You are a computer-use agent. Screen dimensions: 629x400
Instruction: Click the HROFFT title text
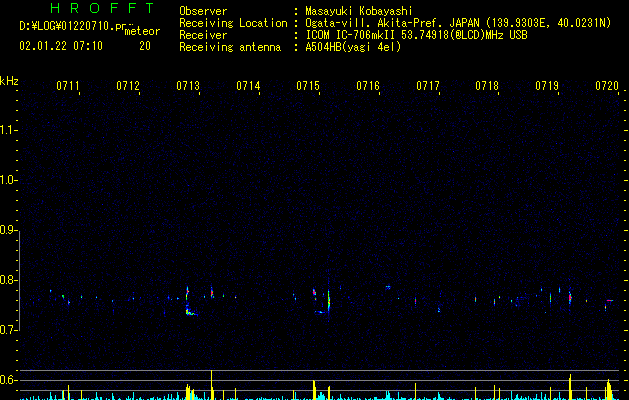point(102,8)
